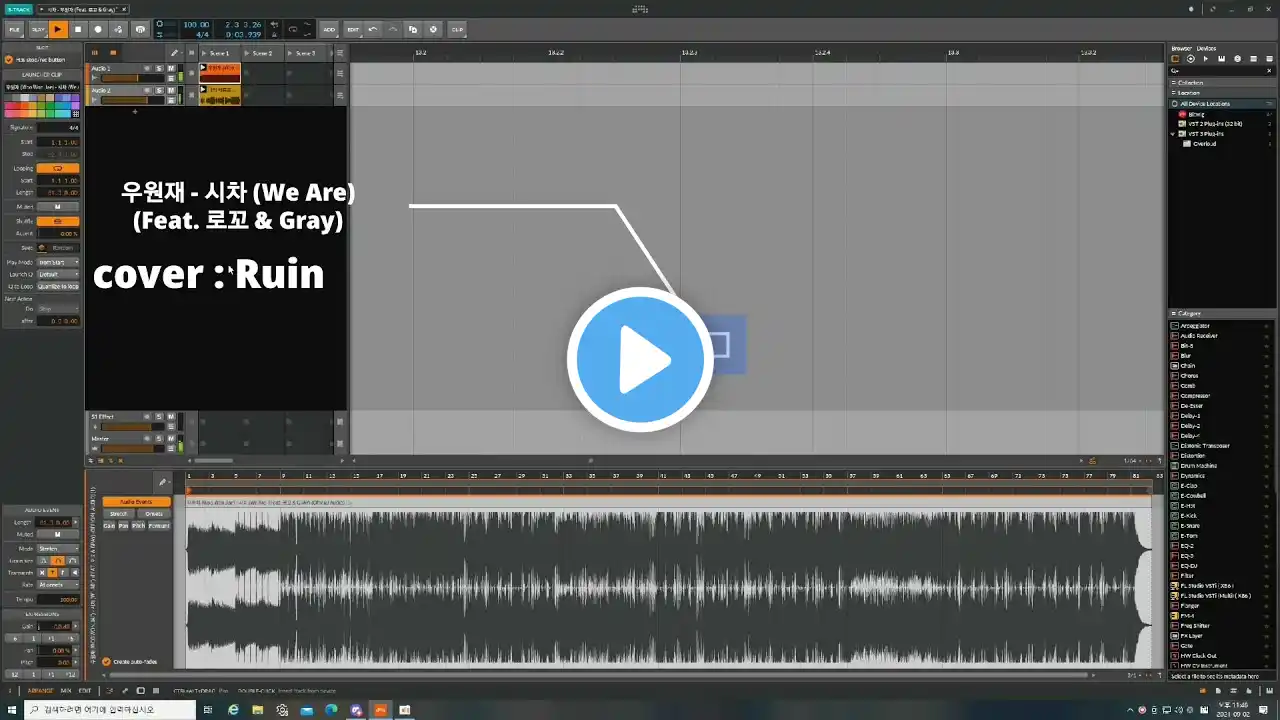The height and width of the screenshot is (720, 1280).
Task: Click the transport Record button
Action: 98,29
